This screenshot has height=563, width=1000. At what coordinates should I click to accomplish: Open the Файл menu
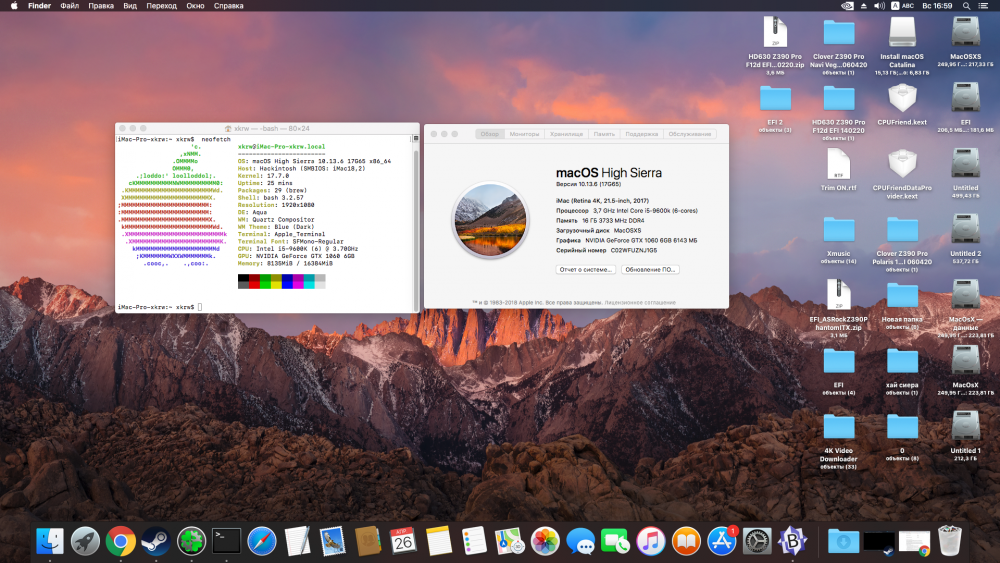click(70, 6)
